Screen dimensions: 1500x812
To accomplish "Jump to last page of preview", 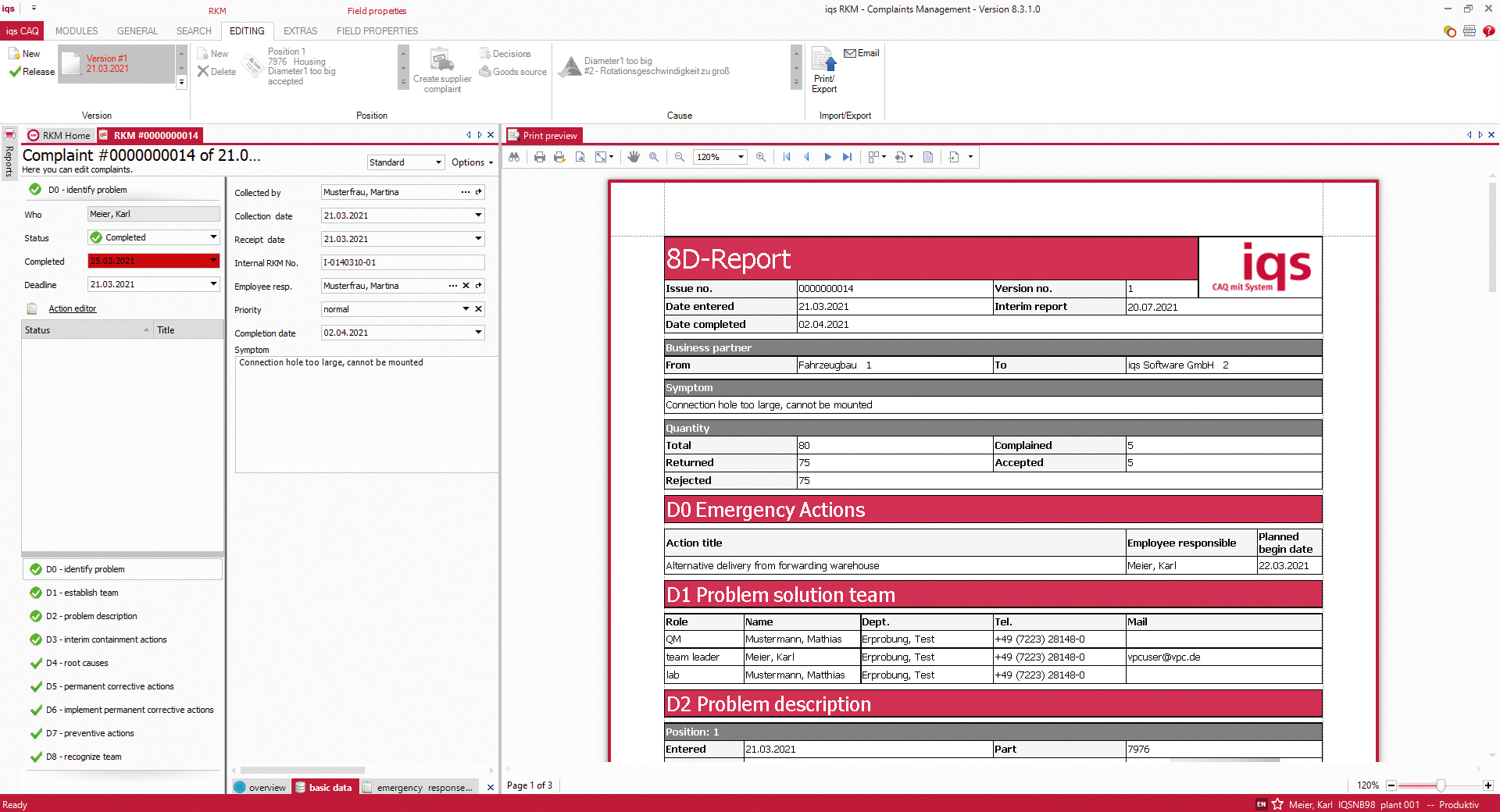I will click(x=848, y=157).
